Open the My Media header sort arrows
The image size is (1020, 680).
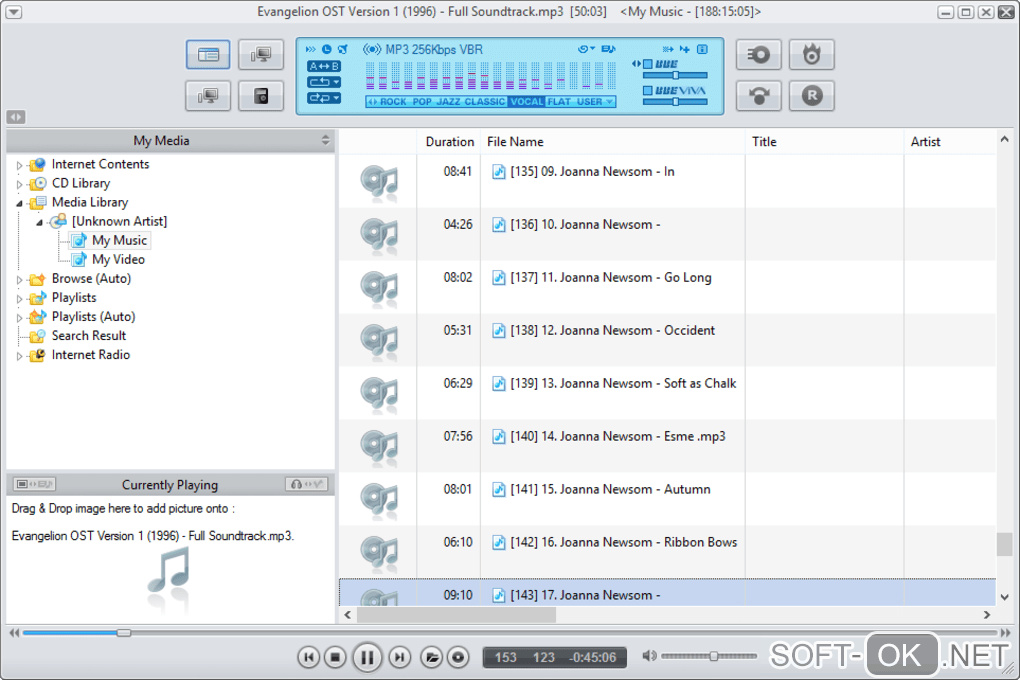[x=325, y=140]
